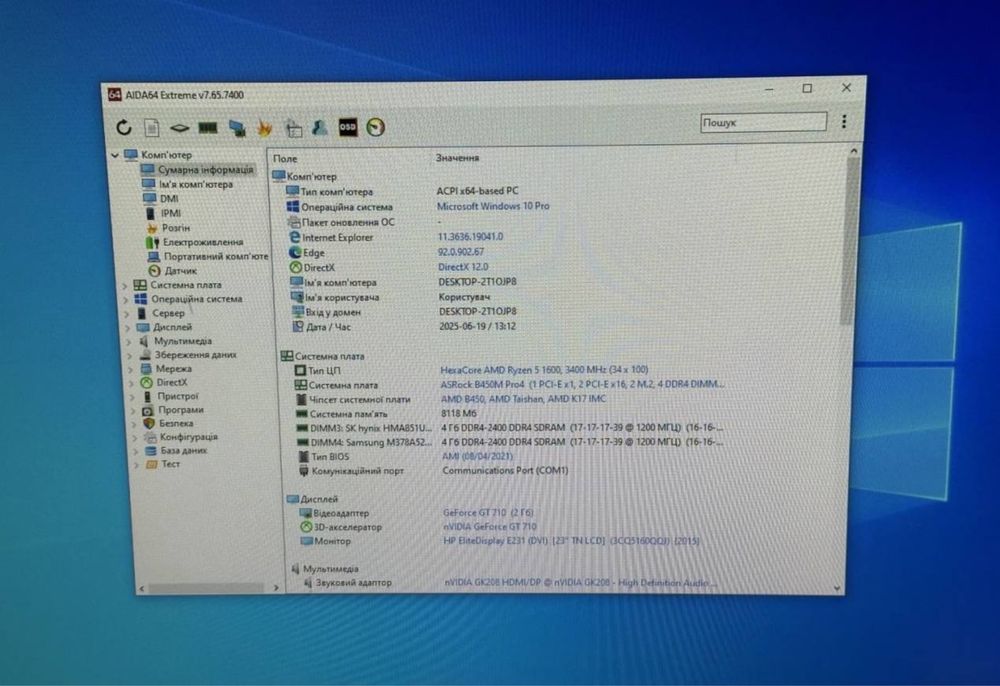Click the lock-and-window toolbar icon
The height and width of the screenshot is (686, 1000).
point(293,129)
